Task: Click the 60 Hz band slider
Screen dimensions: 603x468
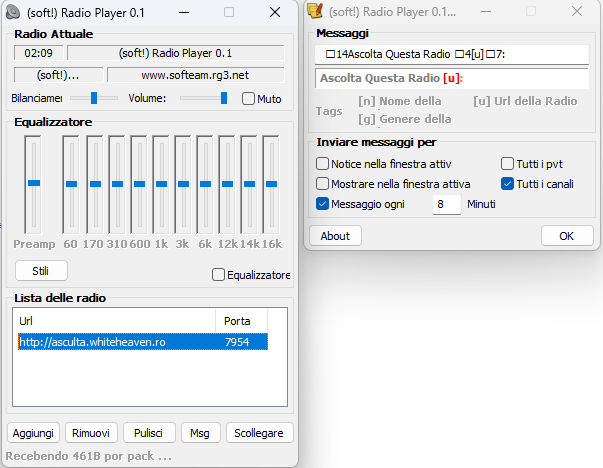Action: [x=72, y=184]
